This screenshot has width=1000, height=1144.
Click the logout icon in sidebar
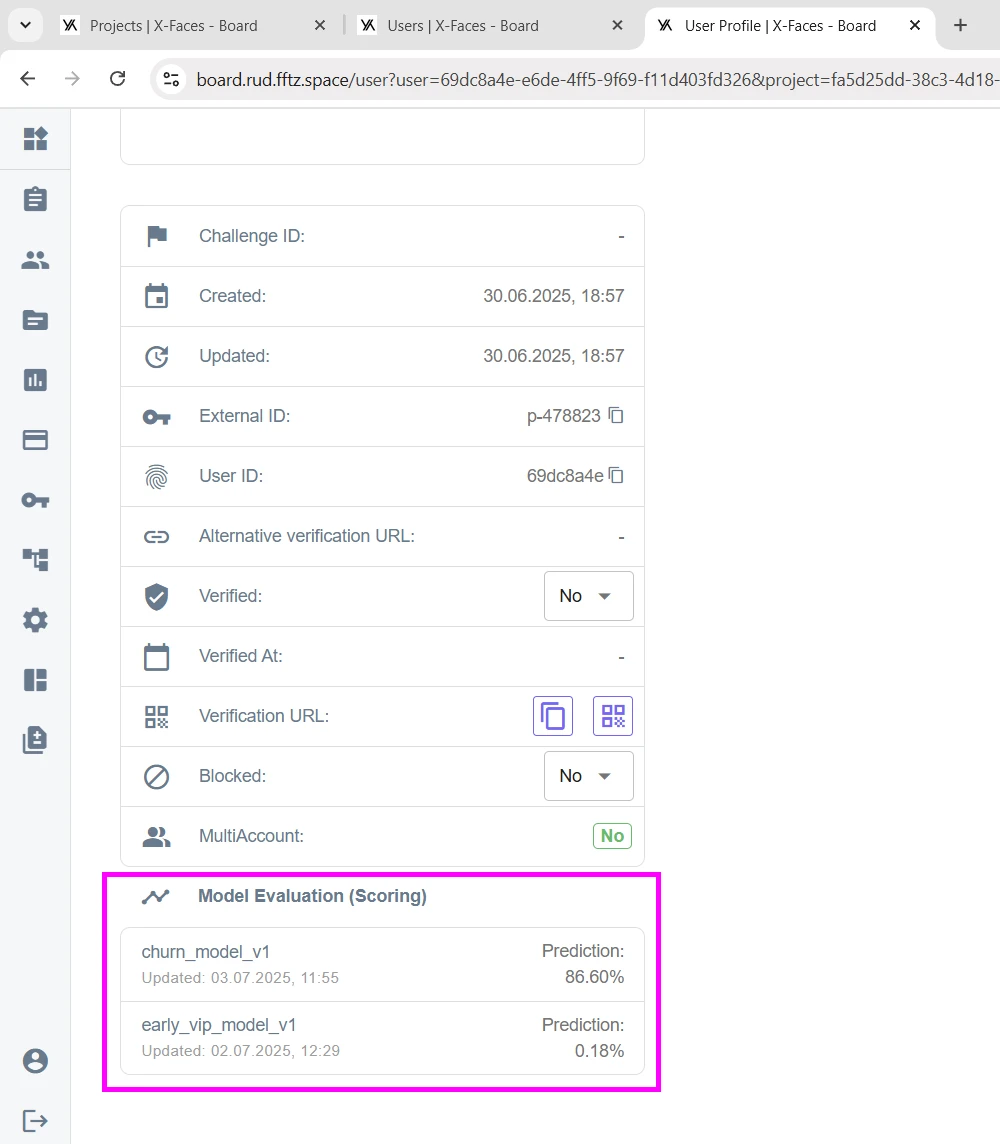click(x=35, y=1120)
